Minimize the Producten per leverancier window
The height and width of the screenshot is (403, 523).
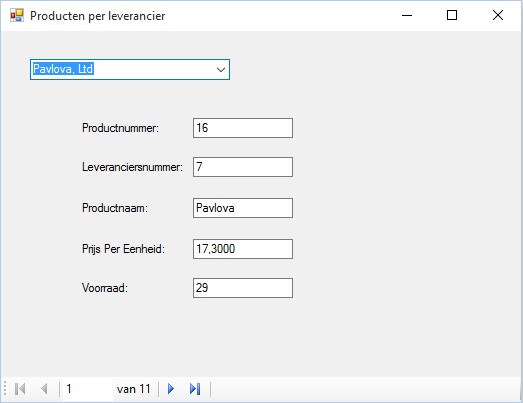pyautogui.click(x=407, y=15)
